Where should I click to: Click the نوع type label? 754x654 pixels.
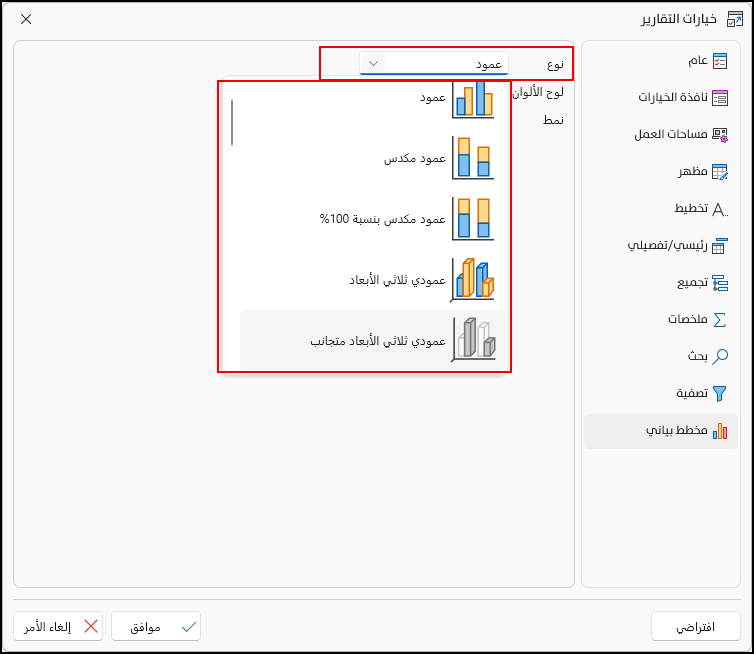[555, 64]
